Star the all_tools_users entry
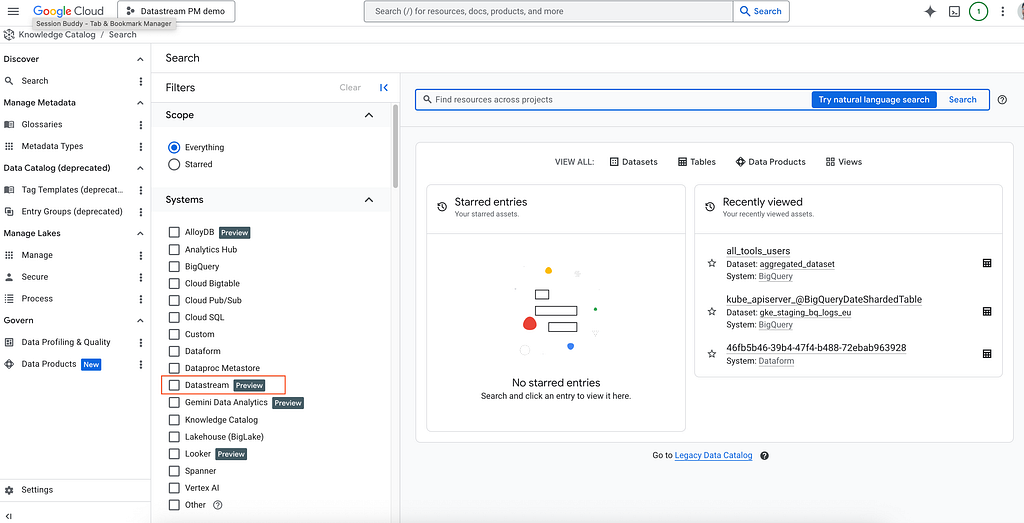This screenshot has height=523, width=1024. pyautogui.click(x=712, y=263)
